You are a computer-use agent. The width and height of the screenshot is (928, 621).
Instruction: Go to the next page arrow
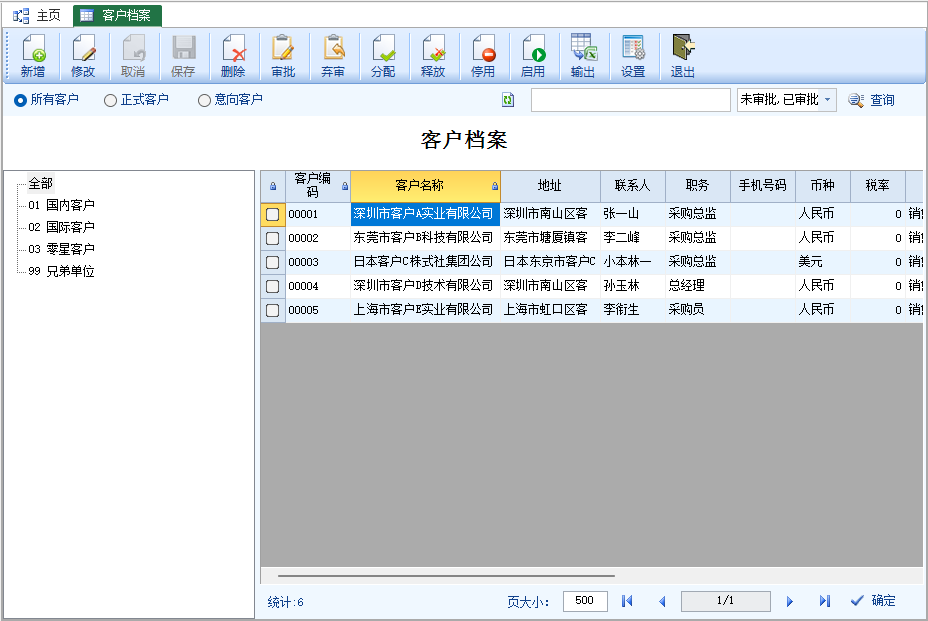(790, 601)
